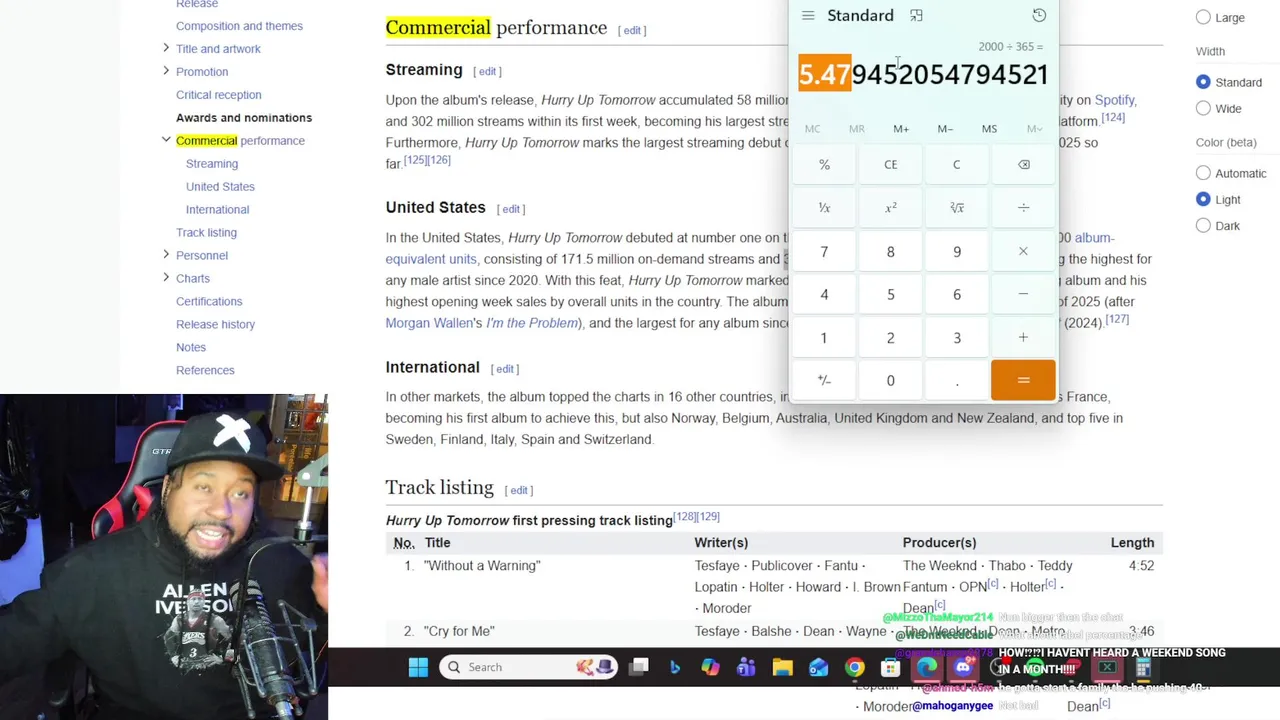Switch to Microsoft Edge on taskbar

point(927,667)
